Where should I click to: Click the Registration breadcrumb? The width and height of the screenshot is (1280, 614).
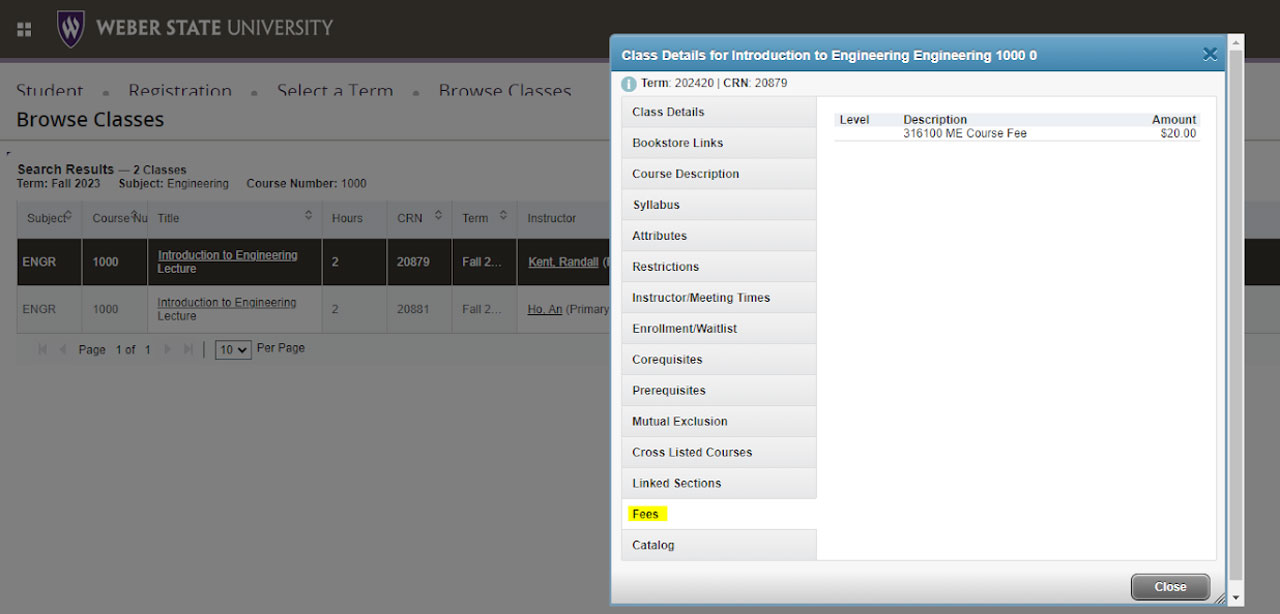[180, 91]
